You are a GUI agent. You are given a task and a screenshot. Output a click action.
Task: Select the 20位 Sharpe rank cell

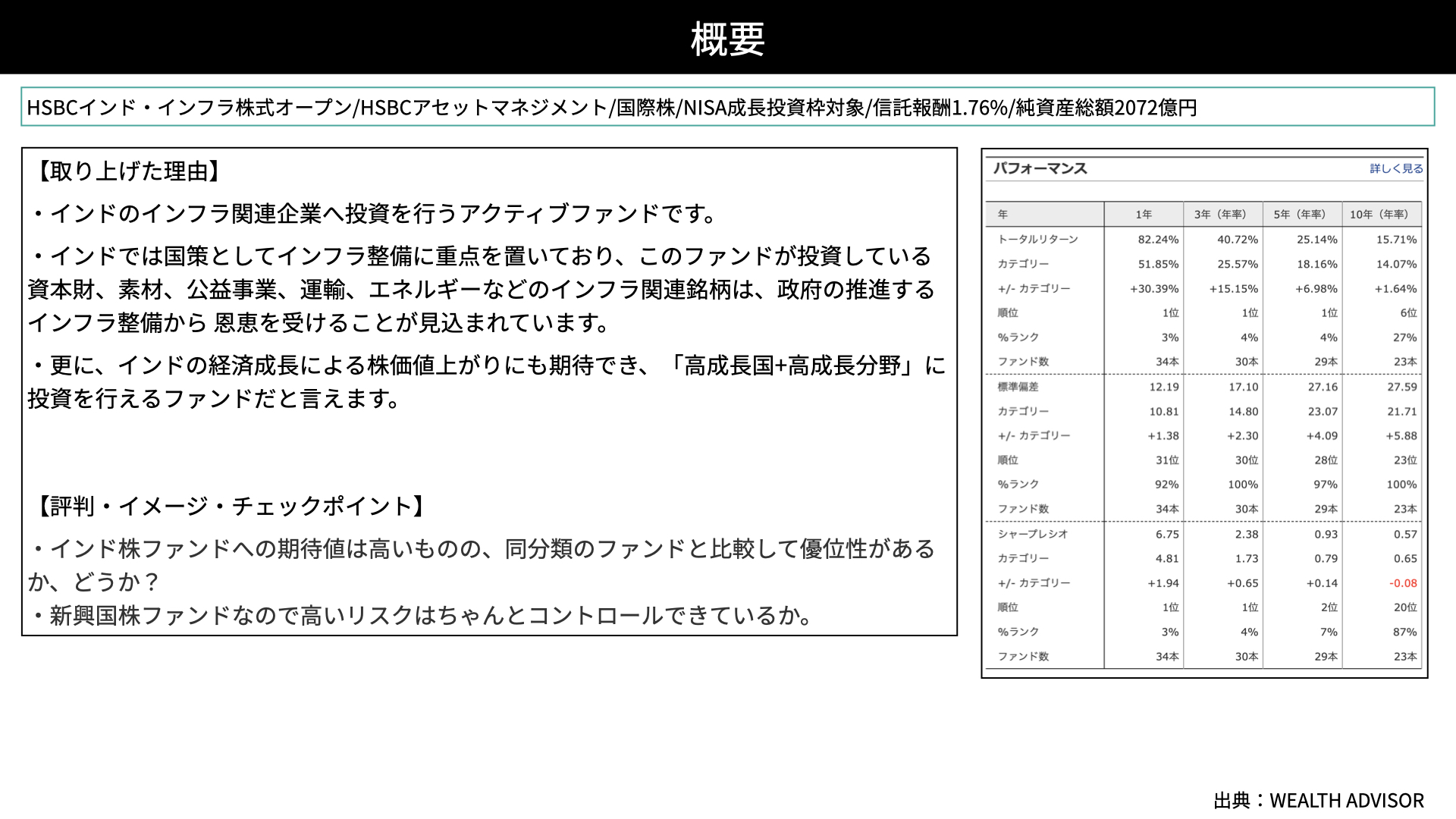[x=1405, y=607]
